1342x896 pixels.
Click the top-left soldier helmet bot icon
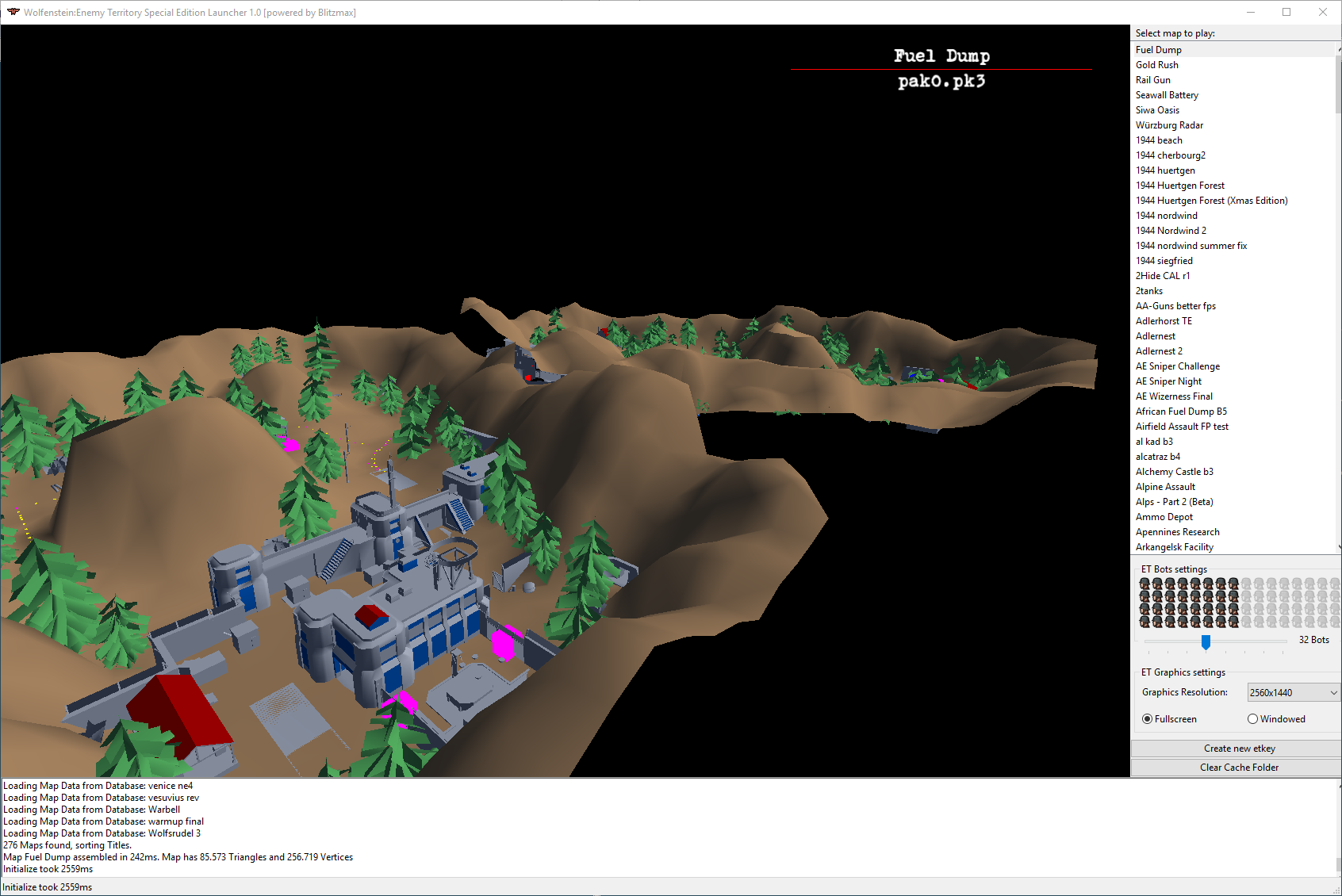point(1145,584)
